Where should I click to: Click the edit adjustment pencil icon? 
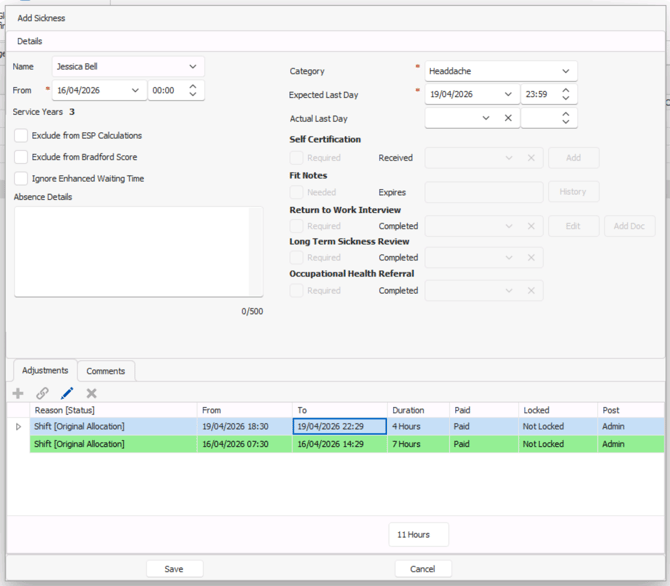click(x=67, y=394)
